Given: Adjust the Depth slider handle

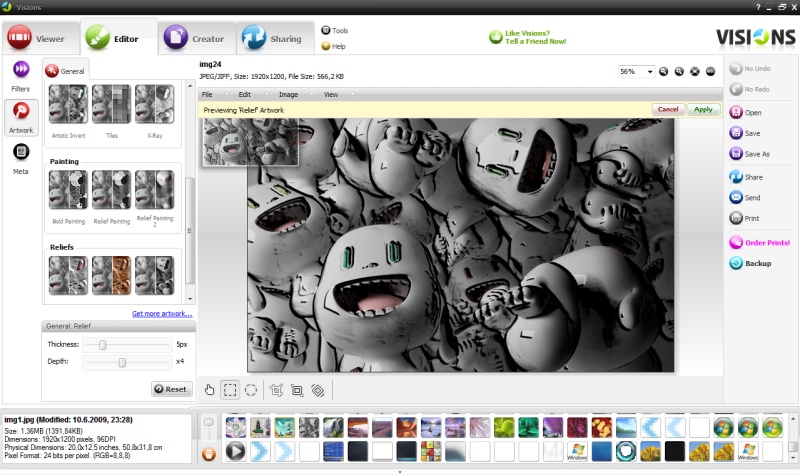Looking at the screenshot, I should point(122,362).
